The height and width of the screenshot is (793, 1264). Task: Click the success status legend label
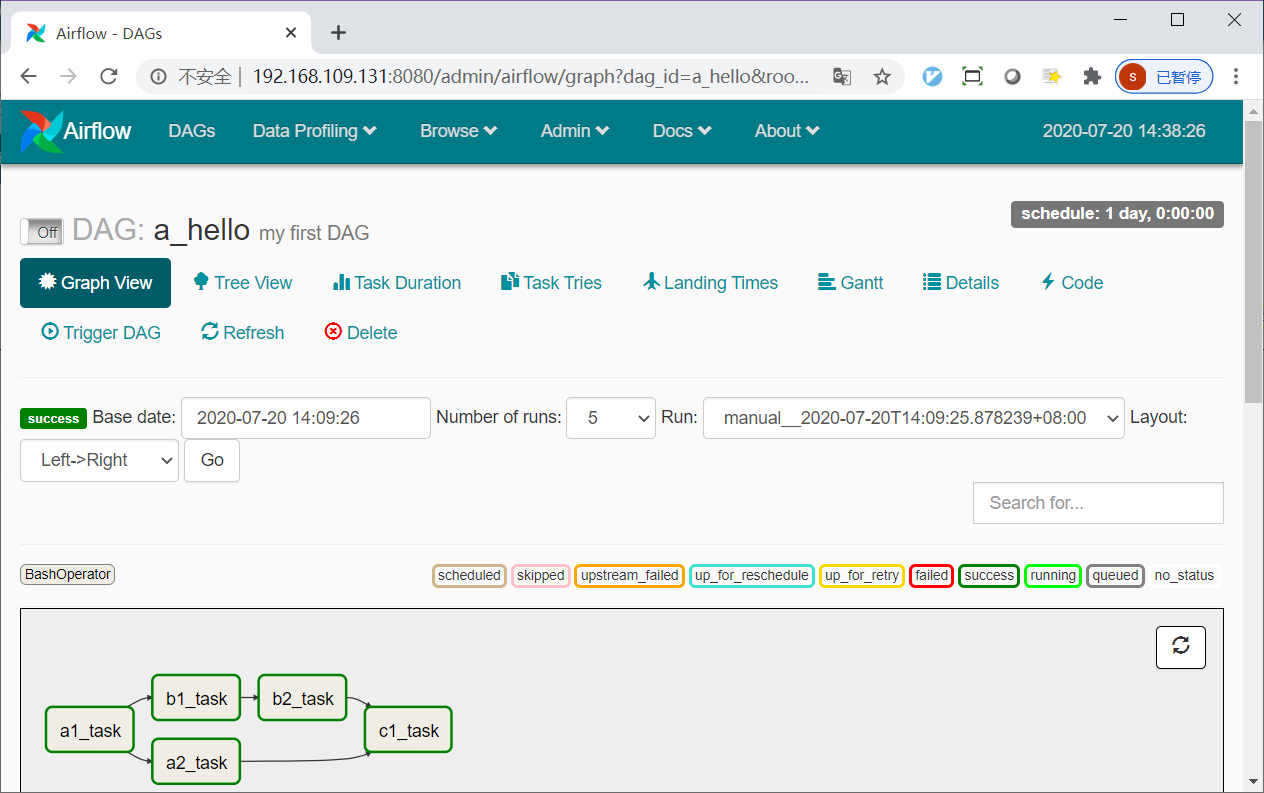pos(988,575)
